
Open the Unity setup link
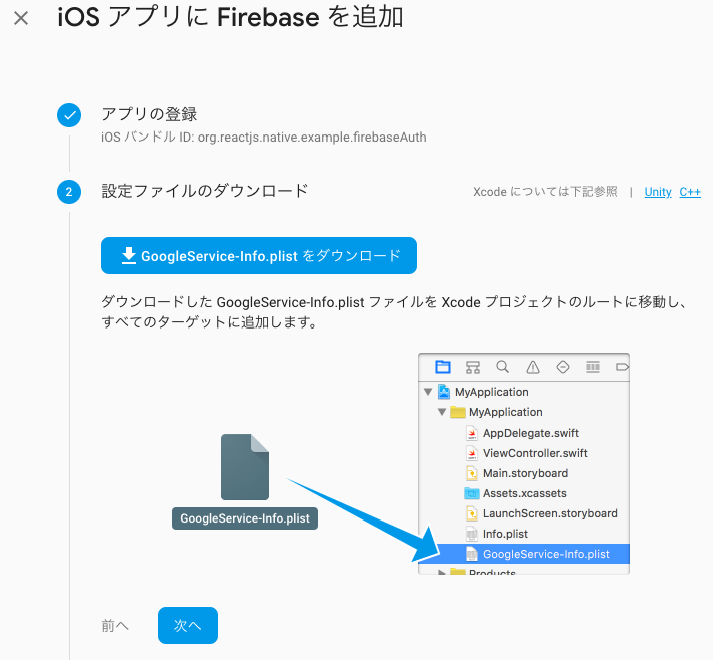658,192
